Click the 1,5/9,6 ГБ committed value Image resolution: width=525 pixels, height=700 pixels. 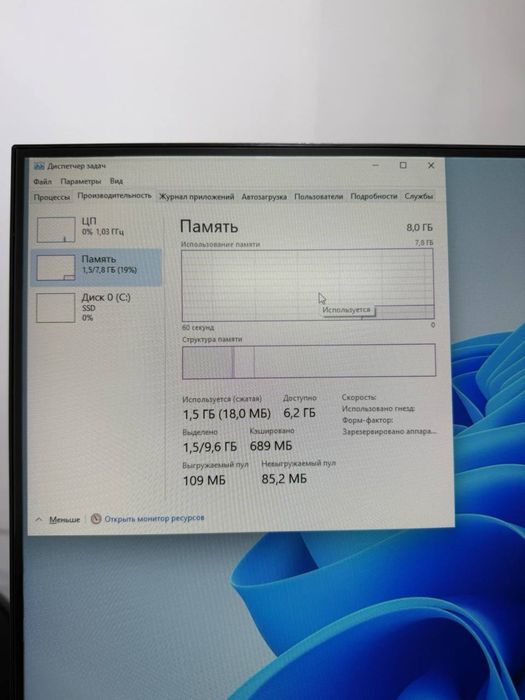click(x=210, y=447)
